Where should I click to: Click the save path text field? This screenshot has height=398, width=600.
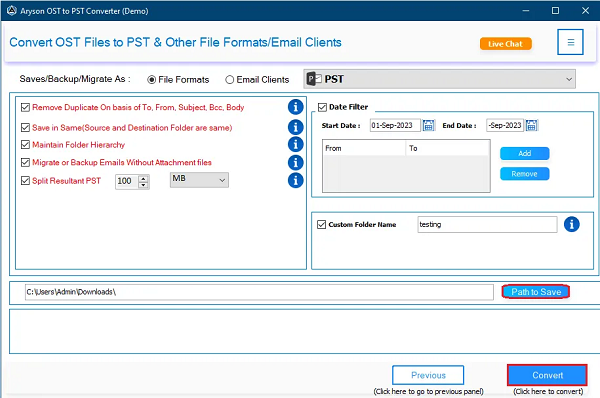coord(259,292)
